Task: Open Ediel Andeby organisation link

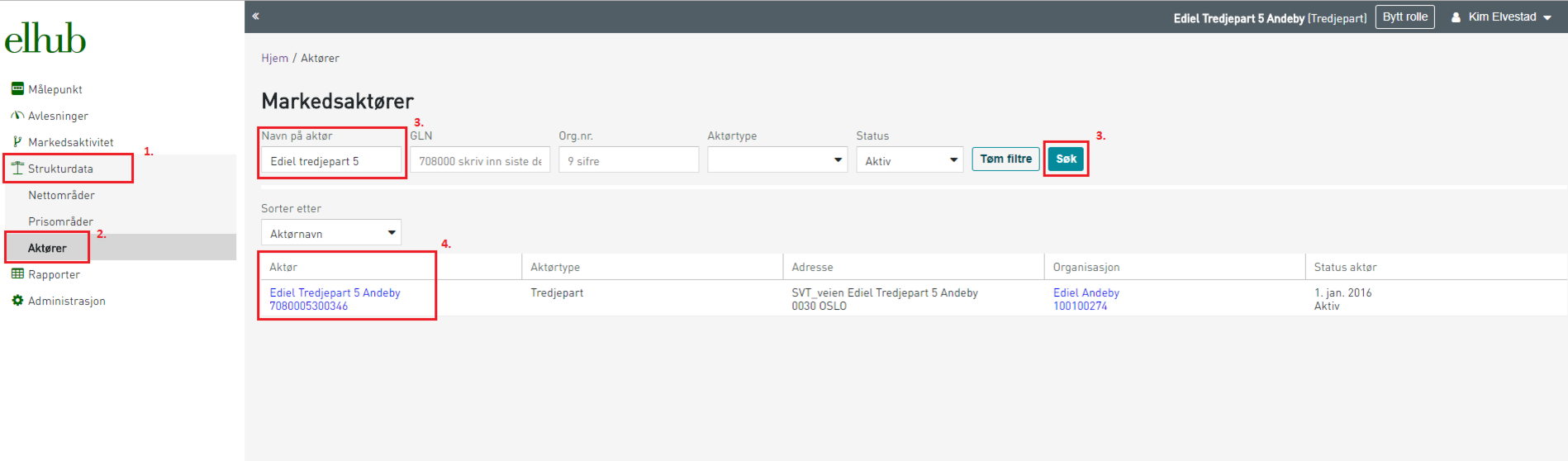Action: pyautogui.click(x=1086, y=292)
